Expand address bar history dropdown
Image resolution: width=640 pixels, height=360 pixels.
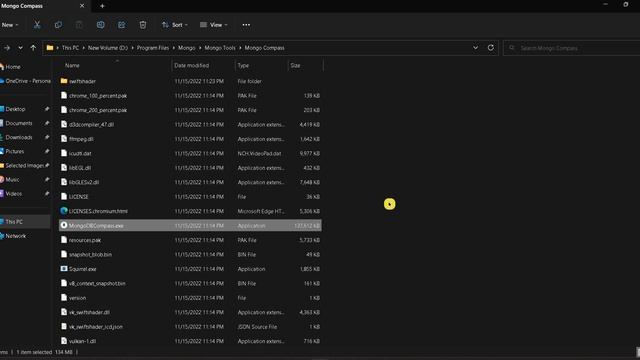(x=476, y=48)
